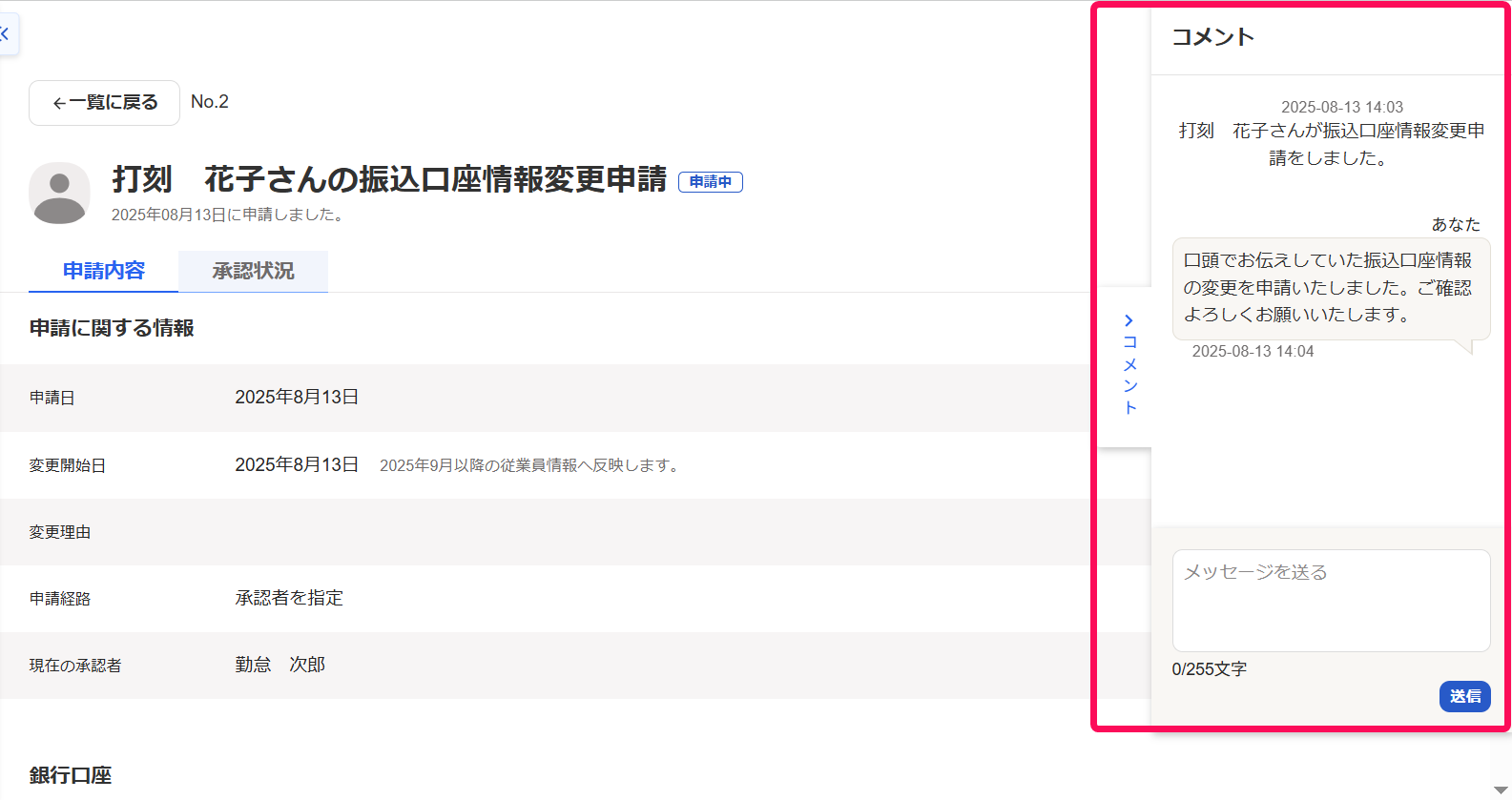
Task: Click the 変更理由 row label
Action: pos(59,532)
